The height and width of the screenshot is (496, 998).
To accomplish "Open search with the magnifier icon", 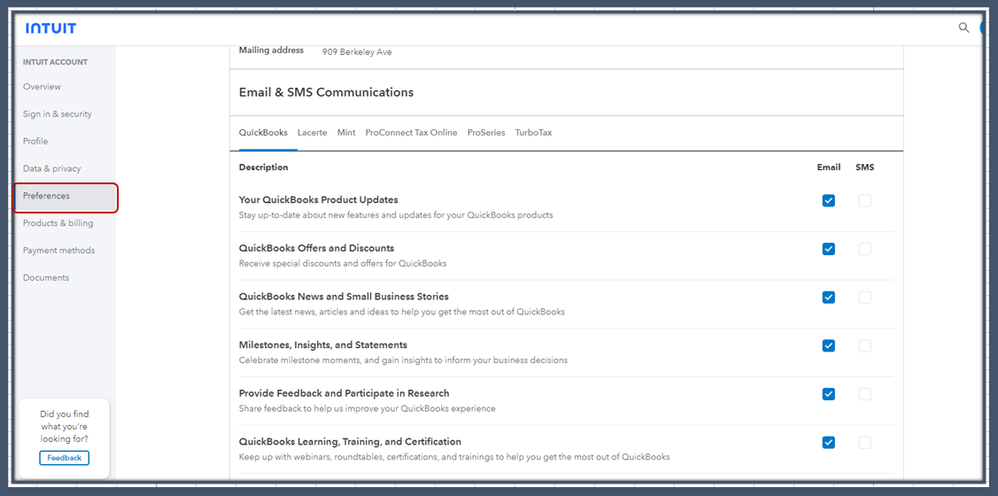I will (x=964, y=27).
